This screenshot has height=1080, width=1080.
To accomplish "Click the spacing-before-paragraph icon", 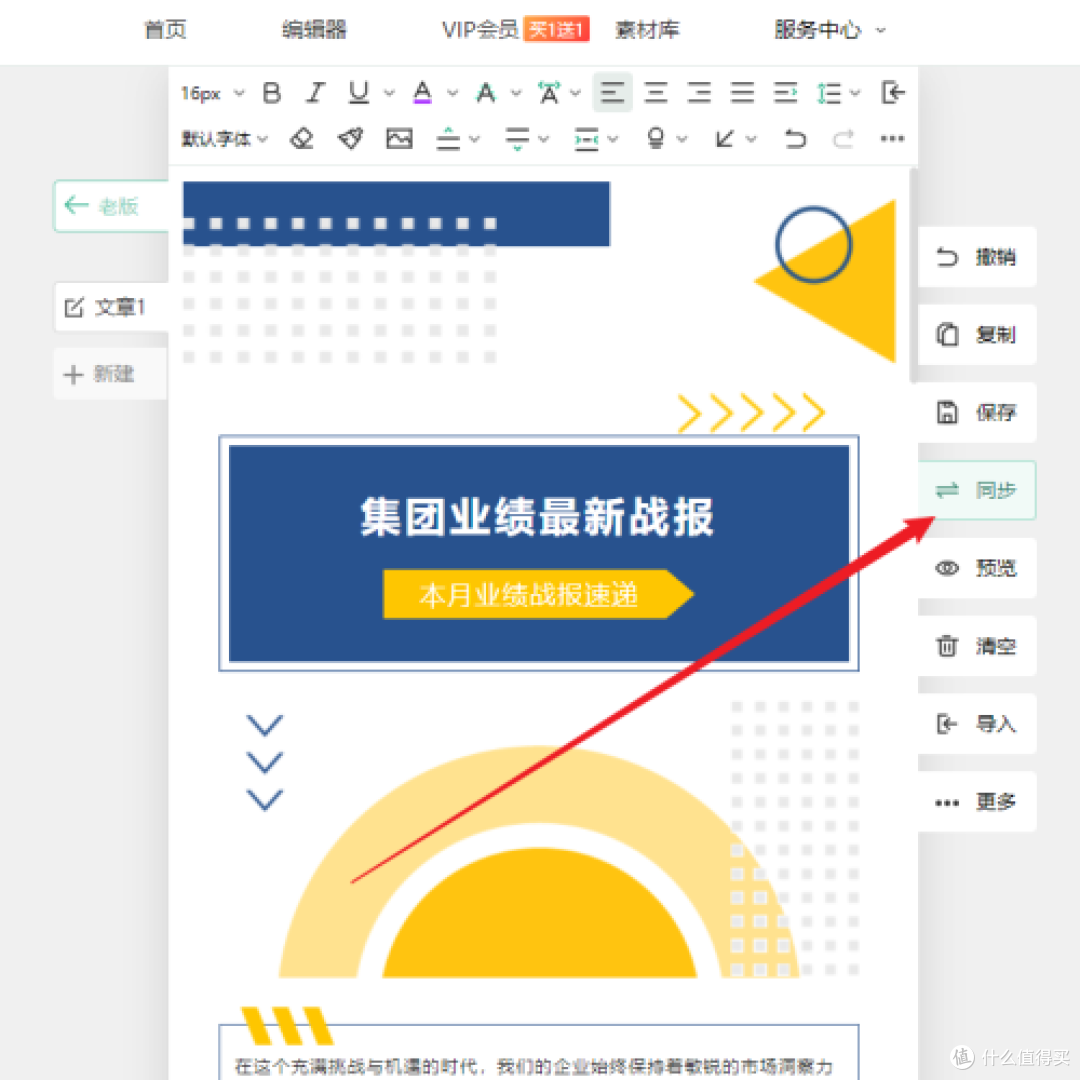I will pos(448,139).
